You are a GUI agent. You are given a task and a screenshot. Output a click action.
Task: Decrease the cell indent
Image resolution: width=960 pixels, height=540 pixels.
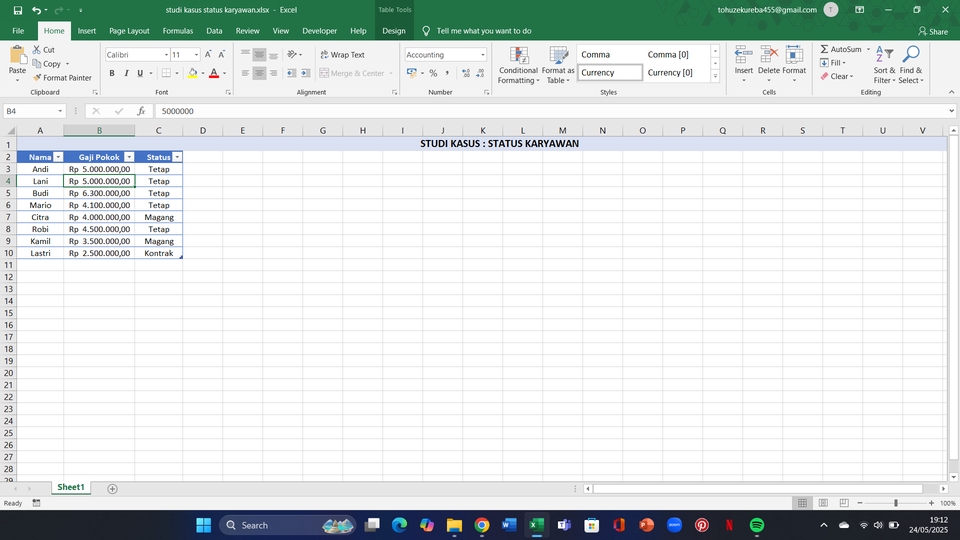click(291, 73)
